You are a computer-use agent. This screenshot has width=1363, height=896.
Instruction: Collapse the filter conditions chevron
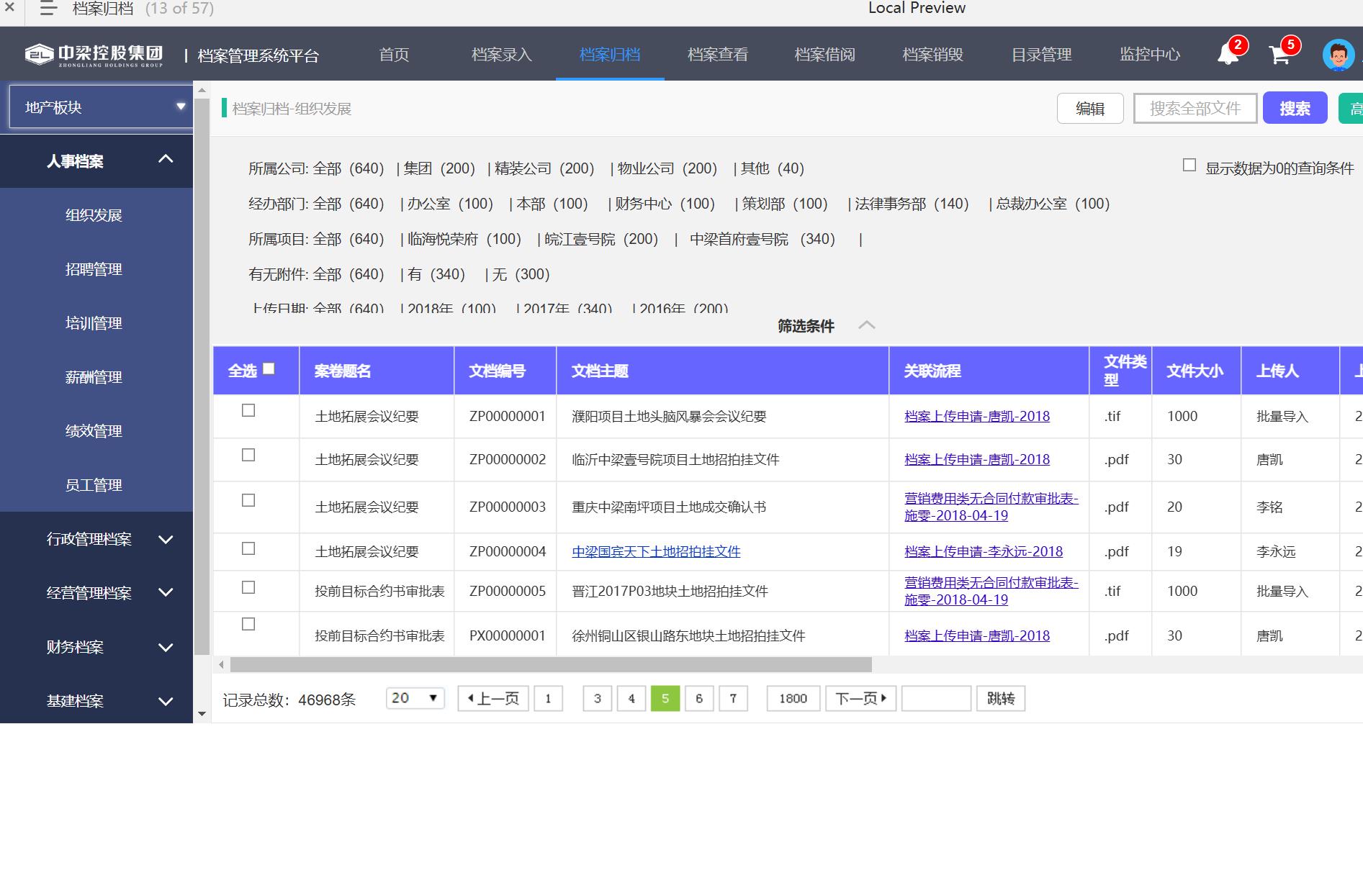click(x=867, y=325)
